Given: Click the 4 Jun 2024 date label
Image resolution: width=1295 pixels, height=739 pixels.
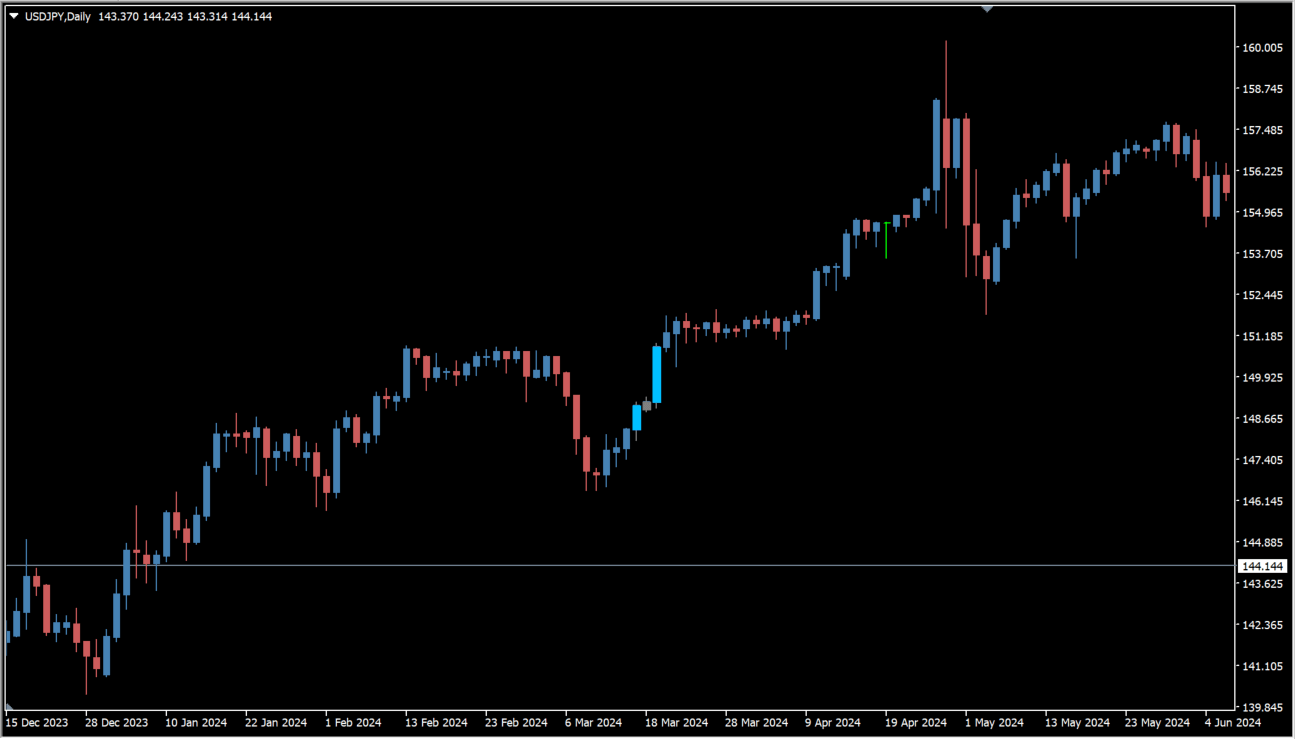Looking at the screenshot, I should 1233,723.
